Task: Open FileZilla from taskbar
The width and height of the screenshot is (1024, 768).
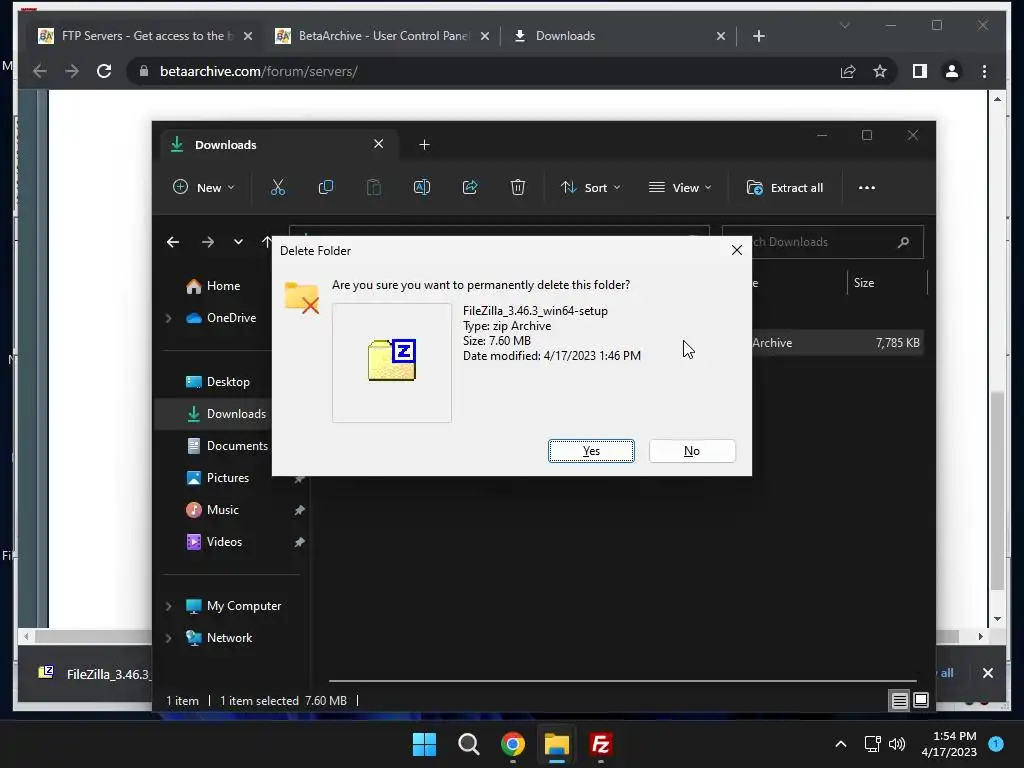Action: tap(600, 744)
